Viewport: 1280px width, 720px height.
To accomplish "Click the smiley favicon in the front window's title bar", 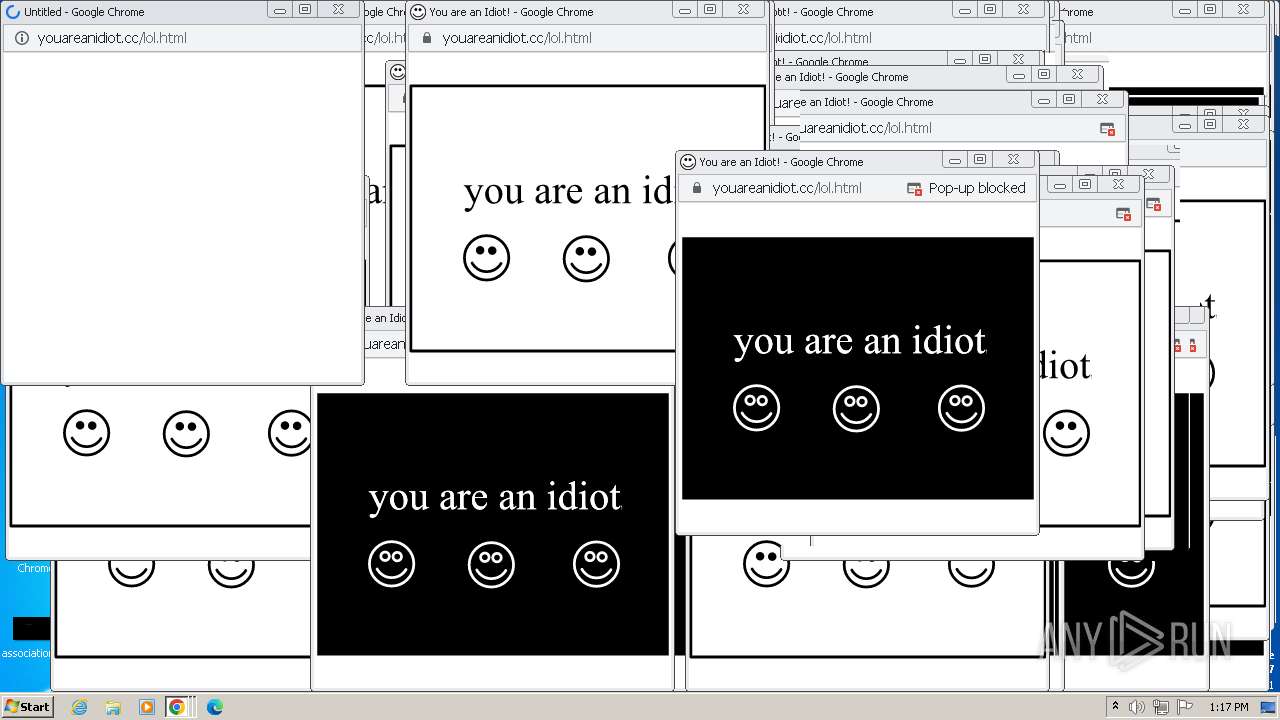I will (x=687, y=161).
